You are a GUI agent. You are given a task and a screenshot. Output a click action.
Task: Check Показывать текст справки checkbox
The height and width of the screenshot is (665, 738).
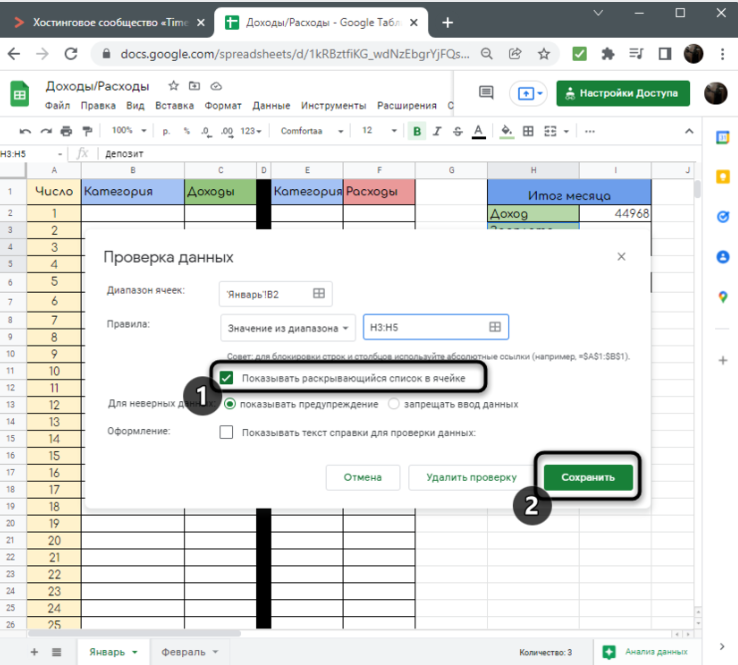point(226,432)
